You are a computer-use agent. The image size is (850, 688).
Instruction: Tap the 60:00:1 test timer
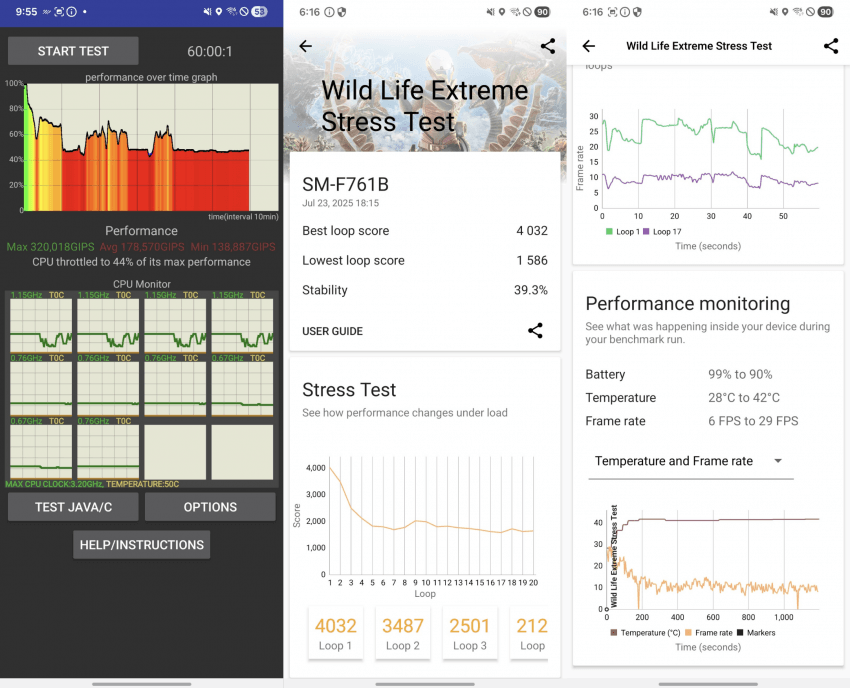click(x=210, y=52)
